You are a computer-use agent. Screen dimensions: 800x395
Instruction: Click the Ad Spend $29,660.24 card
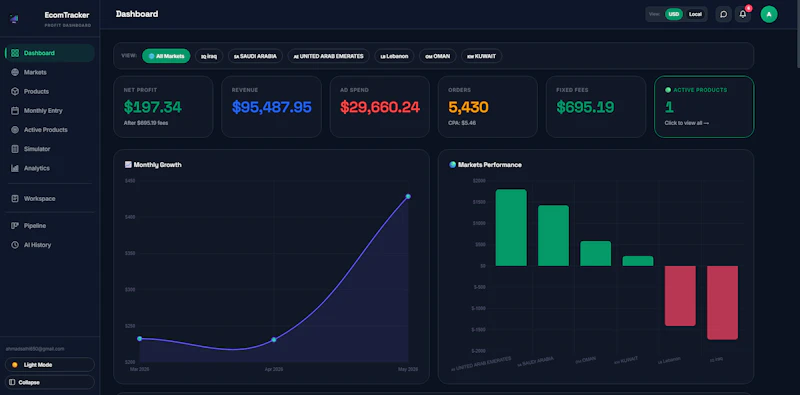point(380,107)
